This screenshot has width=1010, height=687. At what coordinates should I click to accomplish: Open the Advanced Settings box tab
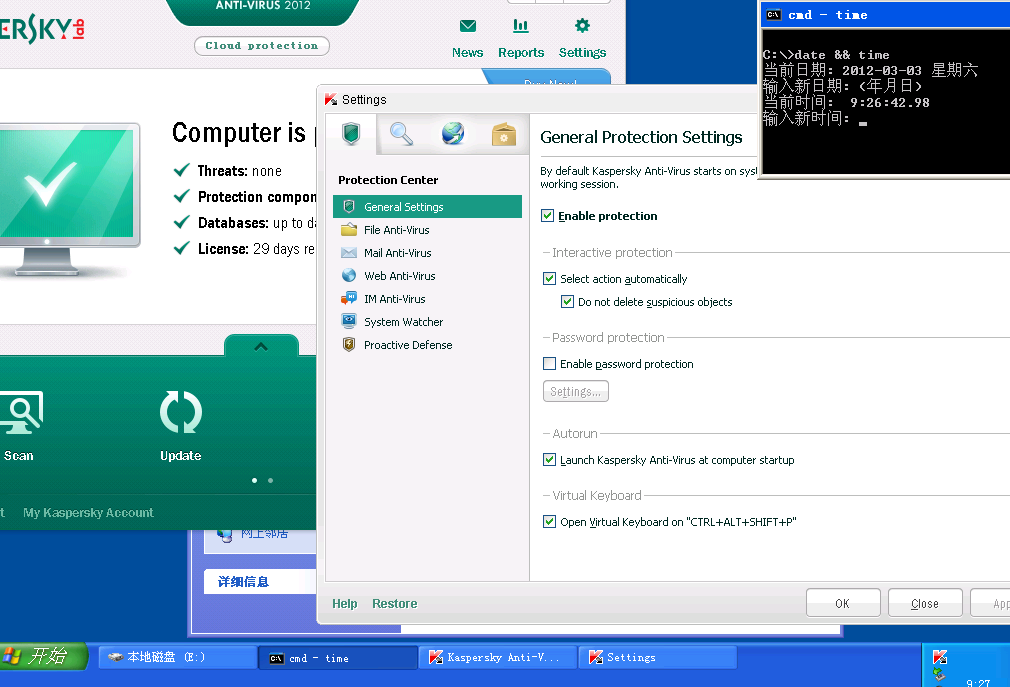point(504,134)
